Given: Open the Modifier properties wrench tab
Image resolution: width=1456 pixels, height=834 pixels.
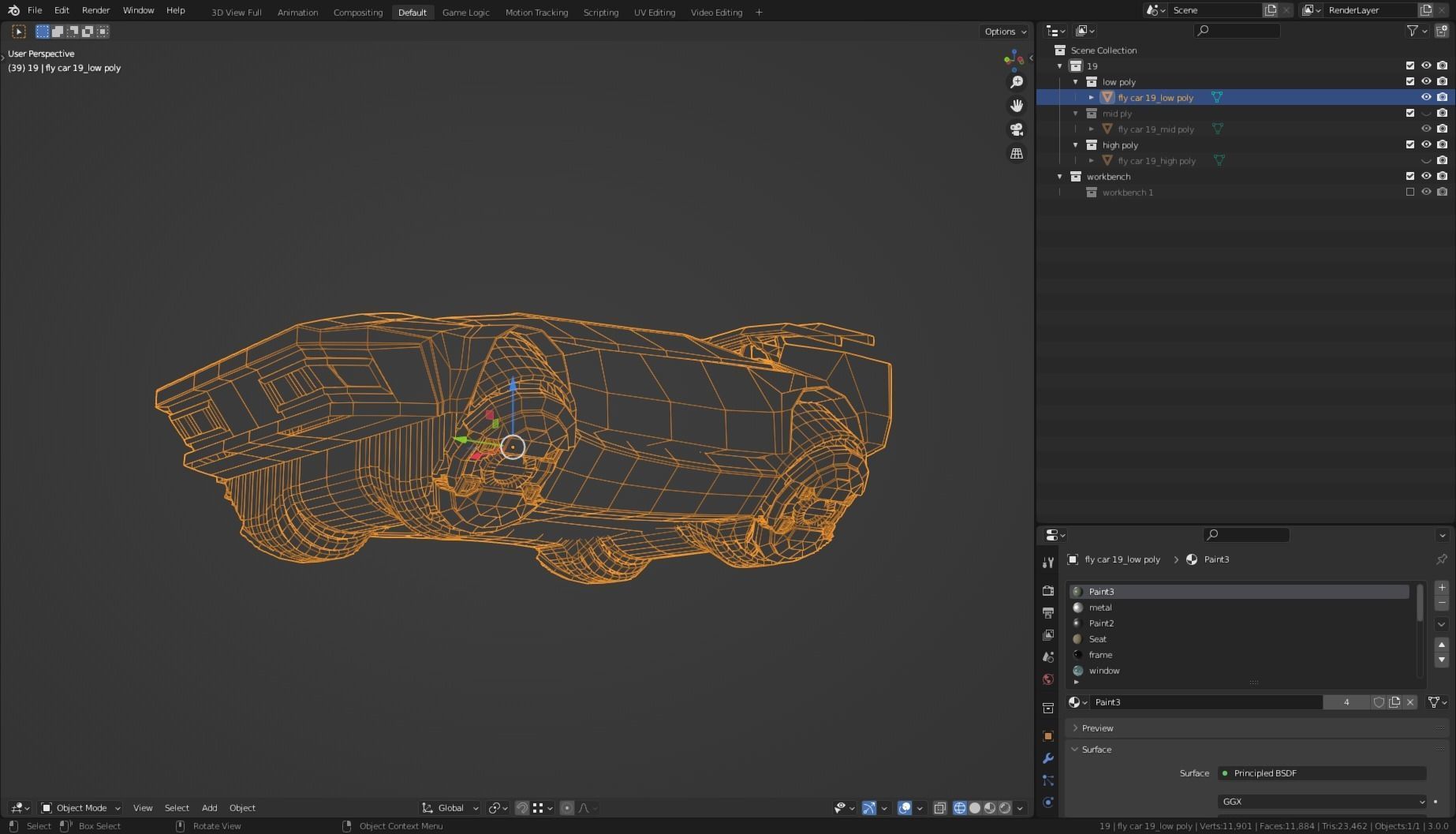Looking at the screenshot, I should point(1048,758).
